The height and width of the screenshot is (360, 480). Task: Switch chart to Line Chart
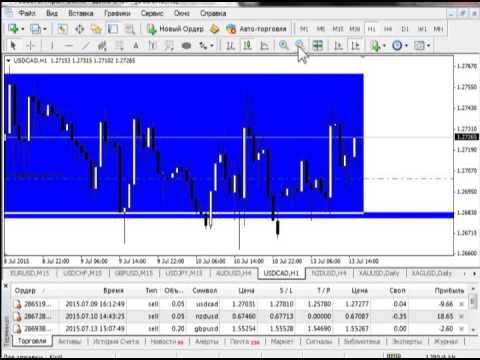[264, 45]
